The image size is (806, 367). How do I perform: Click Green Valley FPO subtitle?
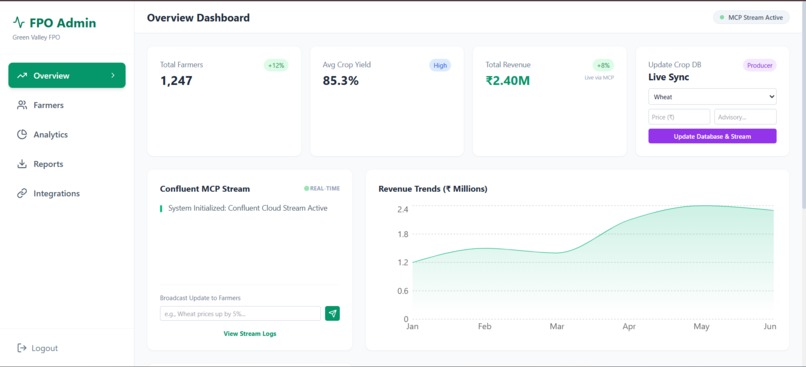[x=36, y=38]
